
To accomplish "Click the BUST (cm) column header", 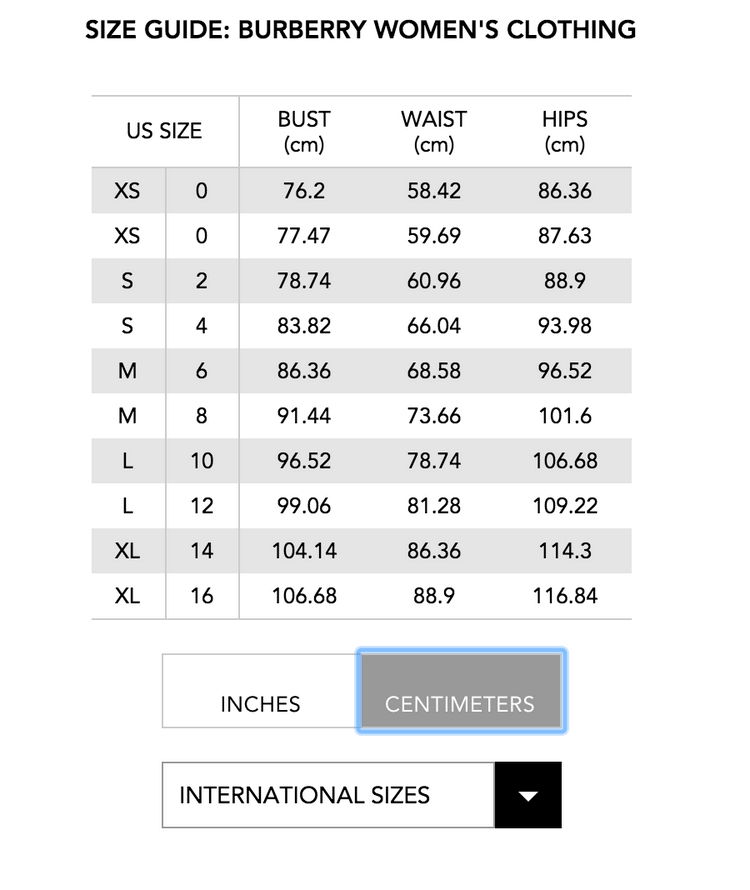I will [304, 131].
